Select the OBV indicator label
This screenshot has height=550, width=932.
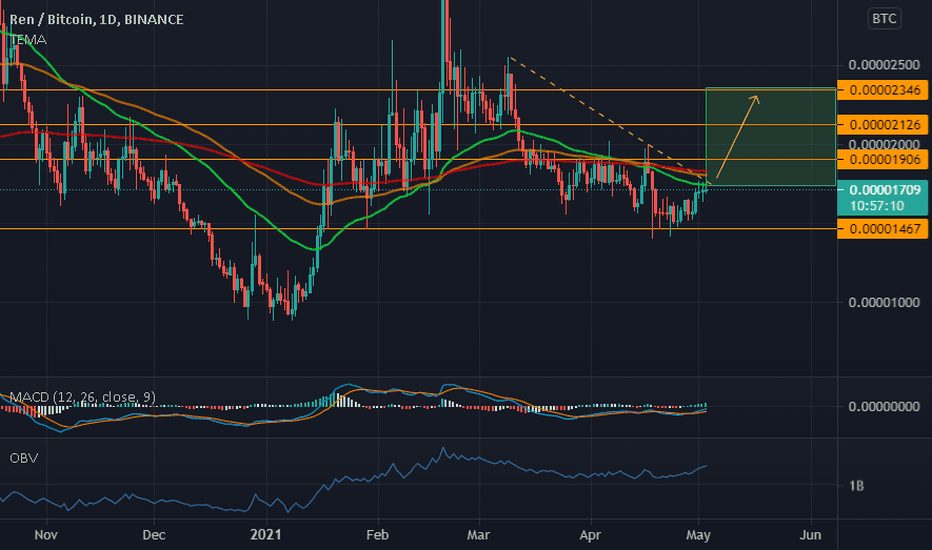coord(24,458)
